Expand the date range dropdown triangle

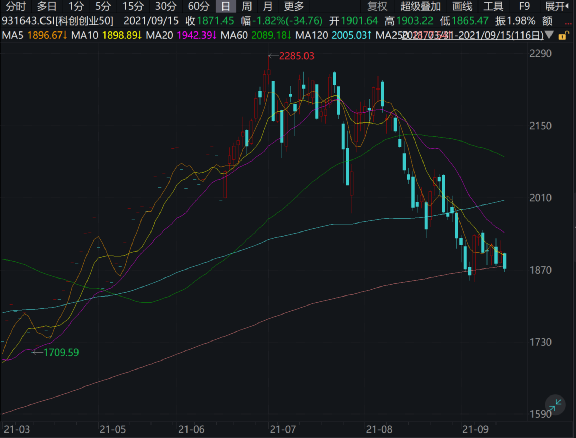tap(550, 35)
